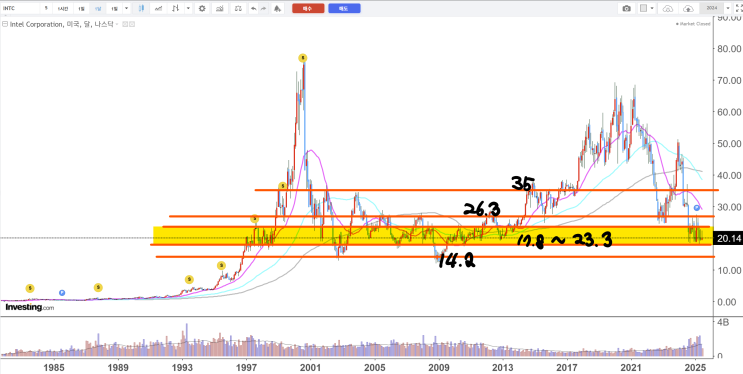The image size is (743, 374).
Task: Open the alert icon right of redo
Action: click(277, 9)
